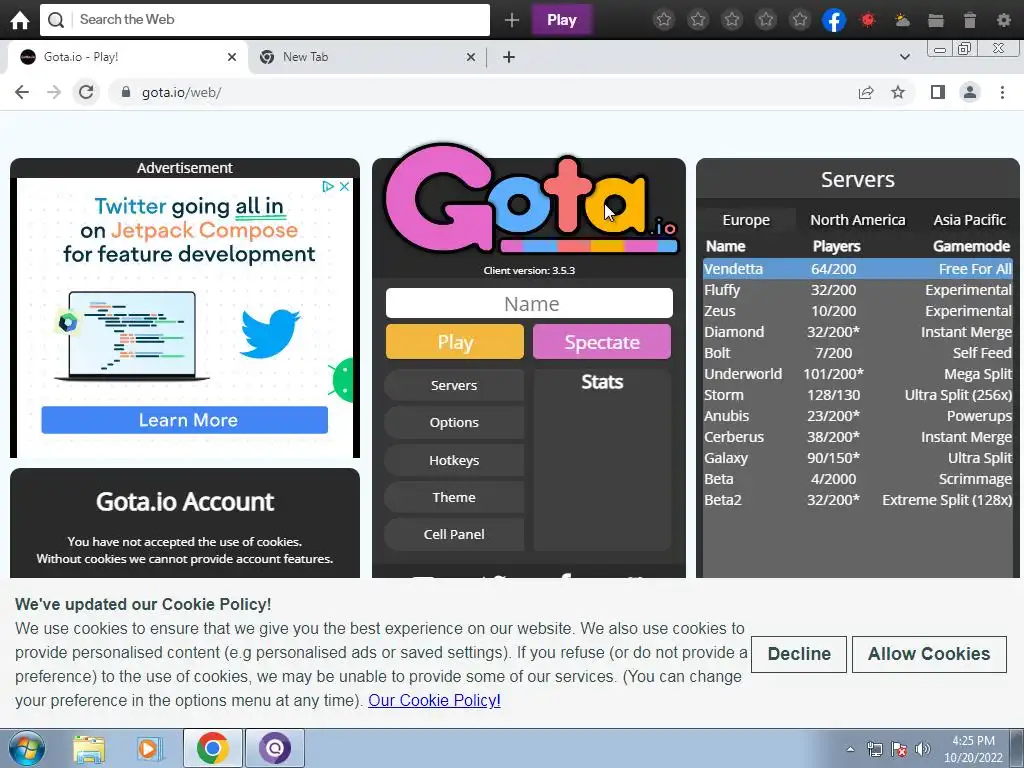Click the purple Play button in top bar
Screen dimensions: 1024x768
click(562, 20)
